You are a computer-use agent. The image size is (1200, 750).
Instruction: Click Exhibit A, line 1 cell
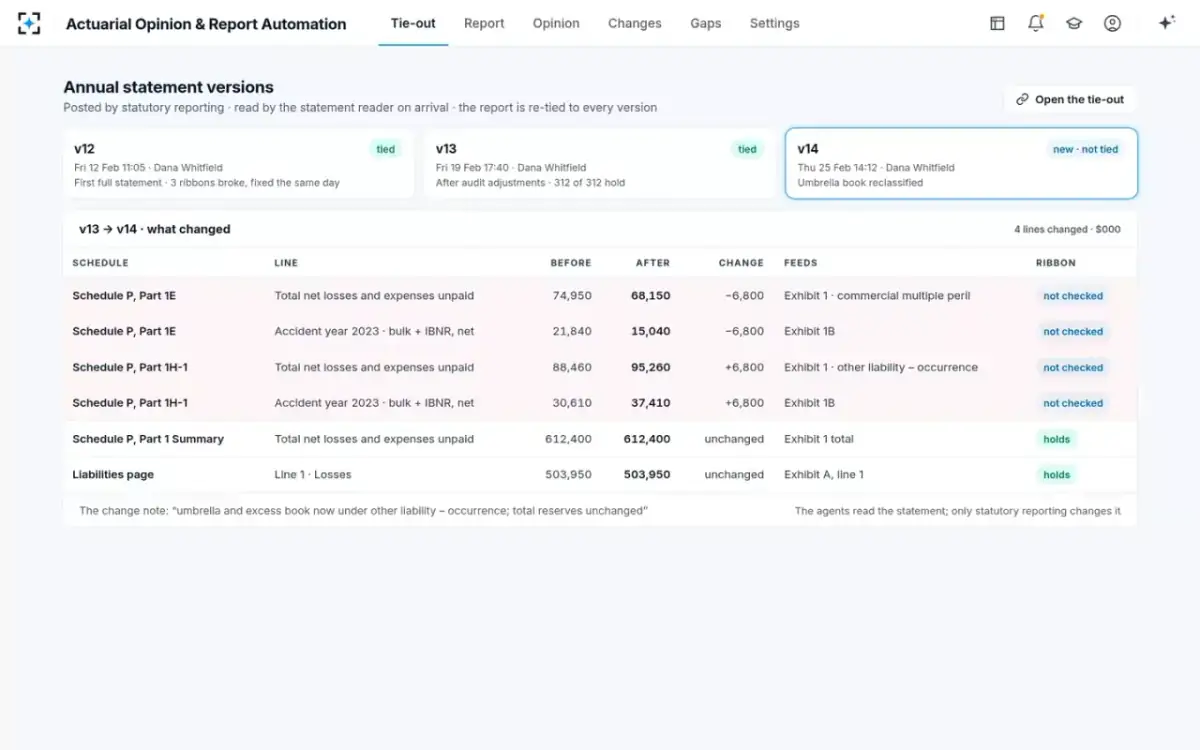point(824,475)
